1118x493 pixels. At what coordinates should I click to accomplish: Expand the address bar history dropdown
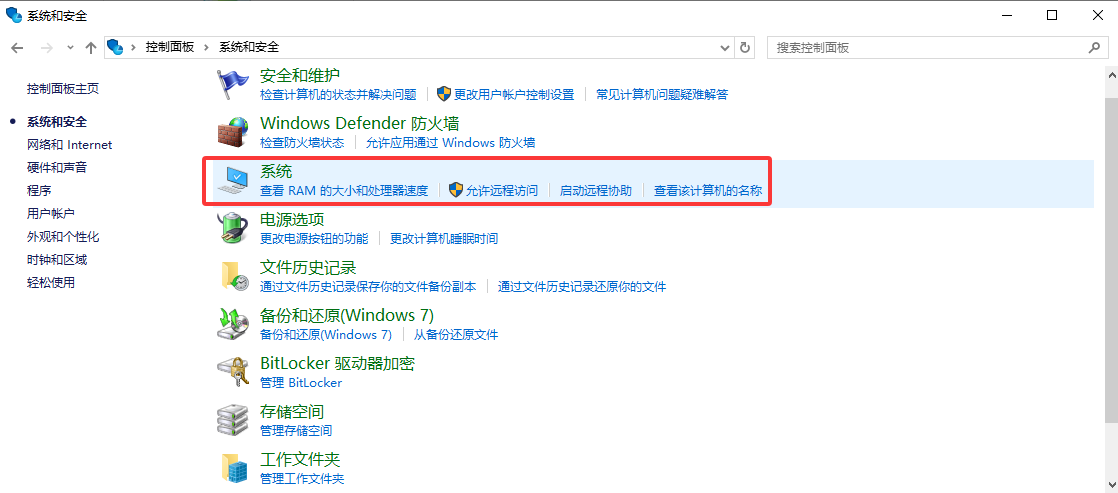pos(726,48)
